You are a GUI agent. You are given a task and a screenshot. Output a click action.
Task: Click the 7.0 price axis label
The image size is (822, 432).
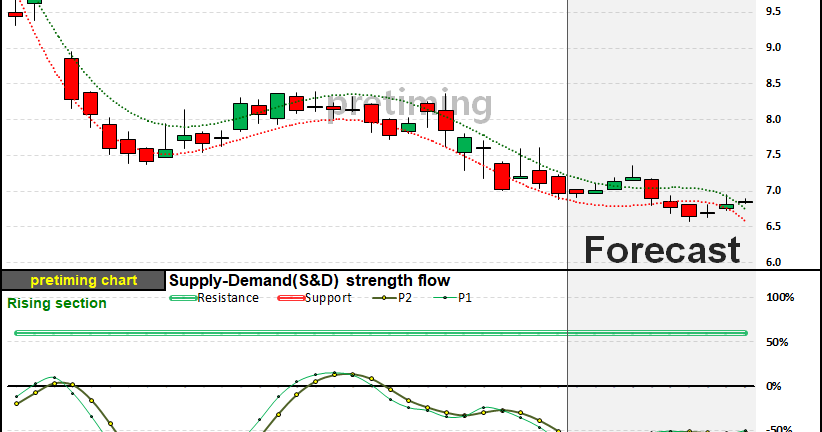773,191
